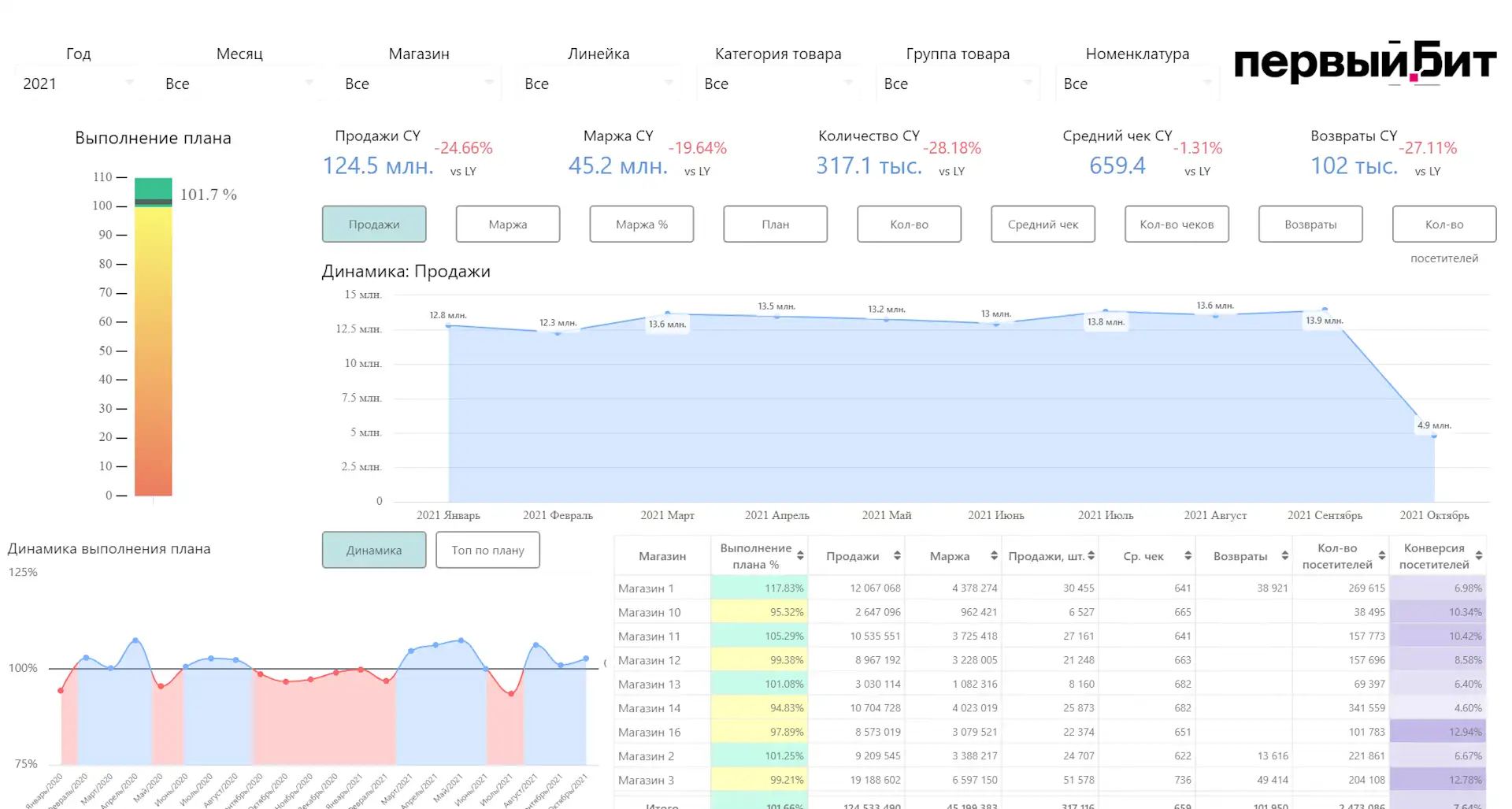Viewport: 1512px width, 809px height.
Task: Expand the Магазин filter dropdown
Action: (x=419, y=83)
